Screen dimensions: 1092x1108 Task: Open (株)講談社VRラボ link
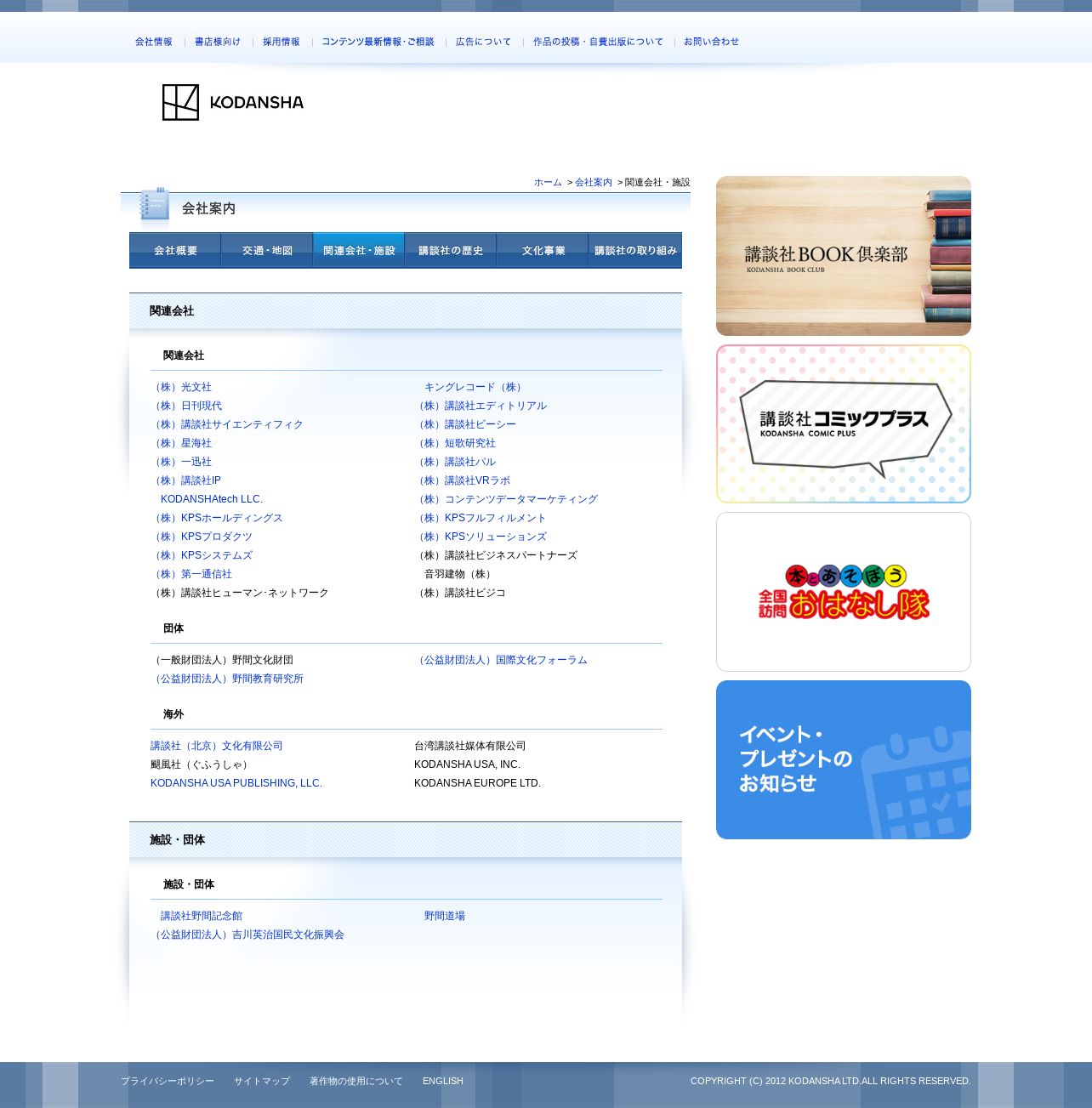463,480
